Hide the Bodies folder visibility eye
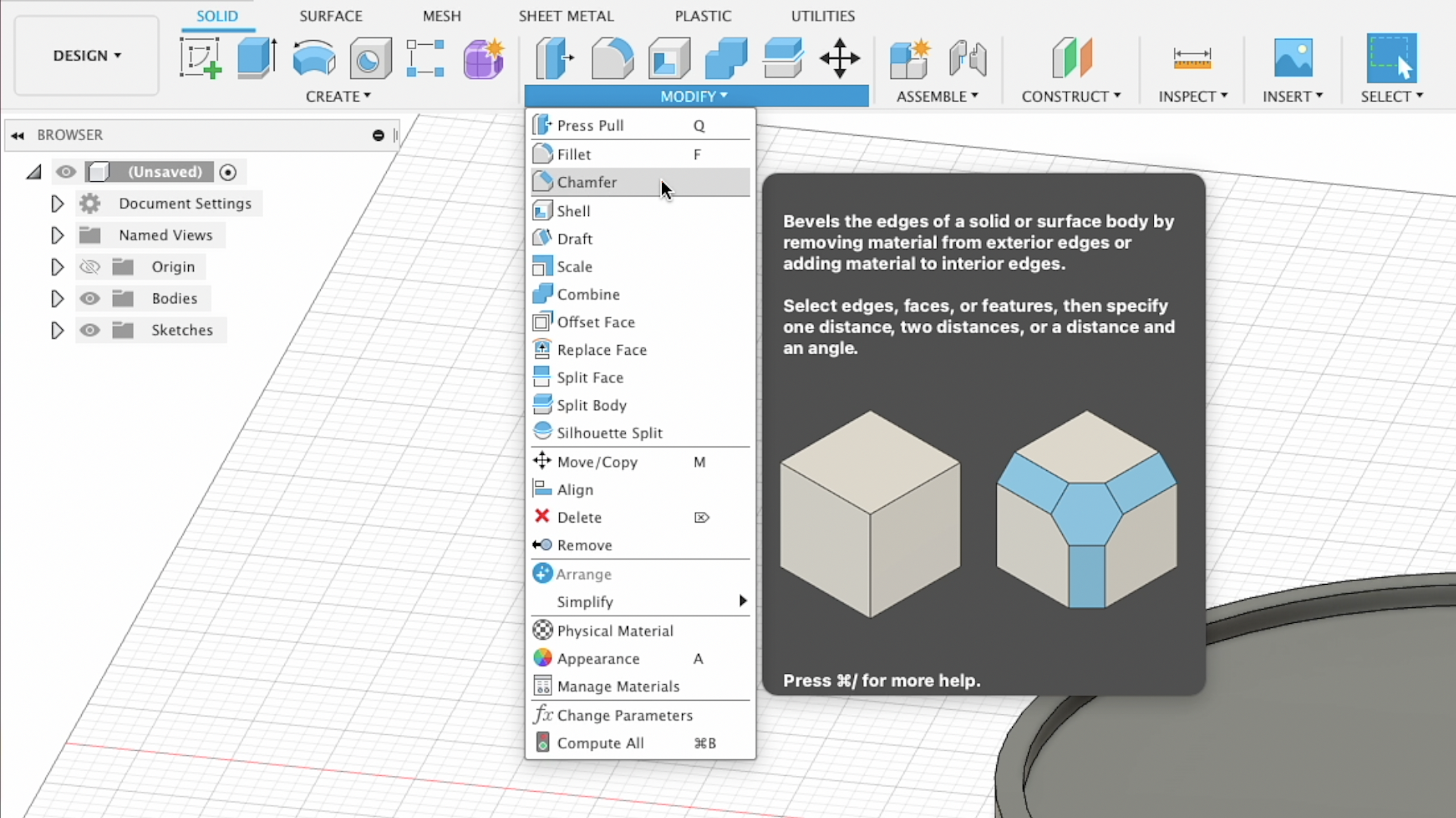Viewport: 1456px width, 818px height. pyautogui.click(x=89, y=299)
